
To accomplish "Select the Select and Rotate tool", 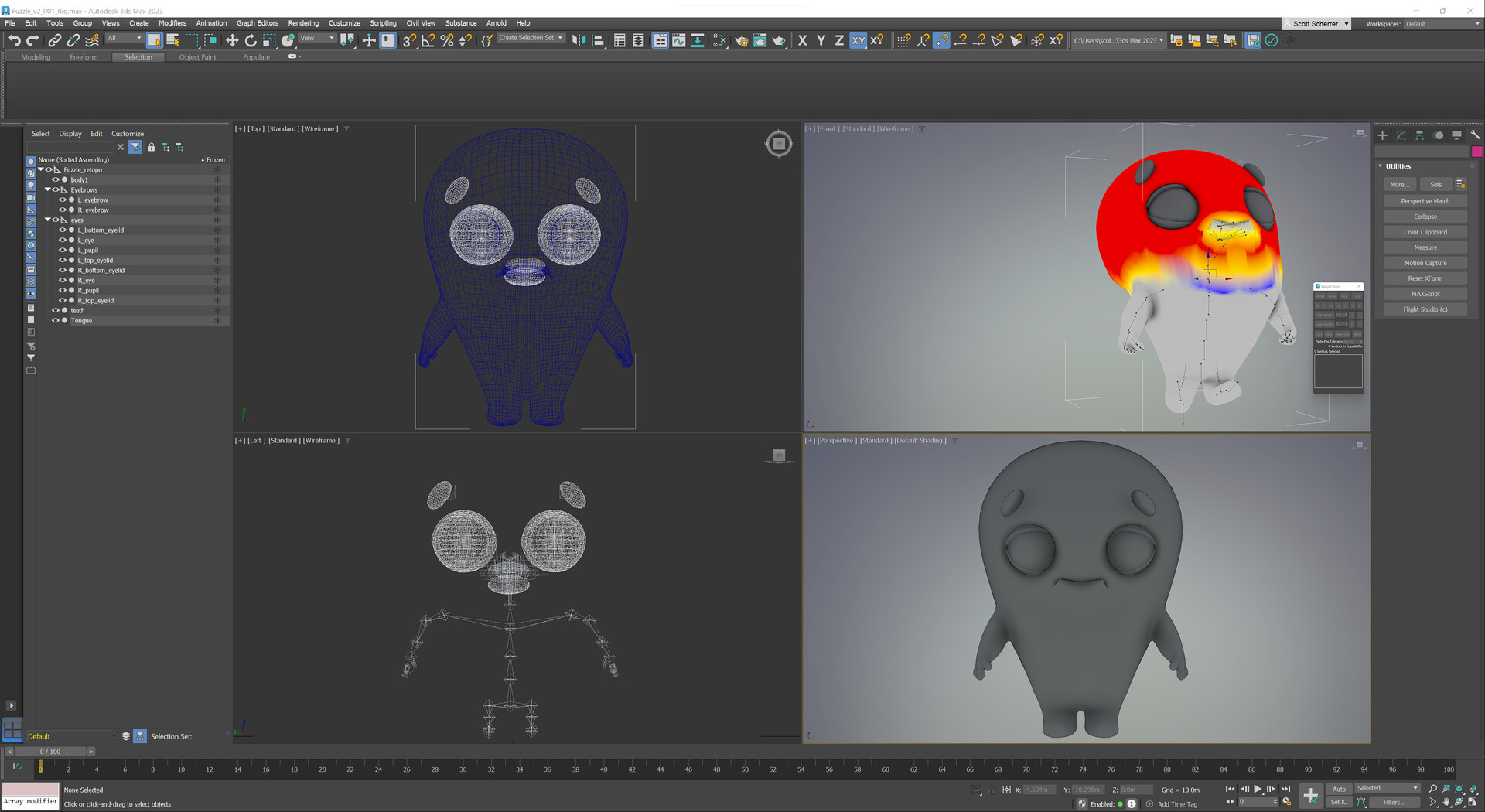I will click(251, 40).
